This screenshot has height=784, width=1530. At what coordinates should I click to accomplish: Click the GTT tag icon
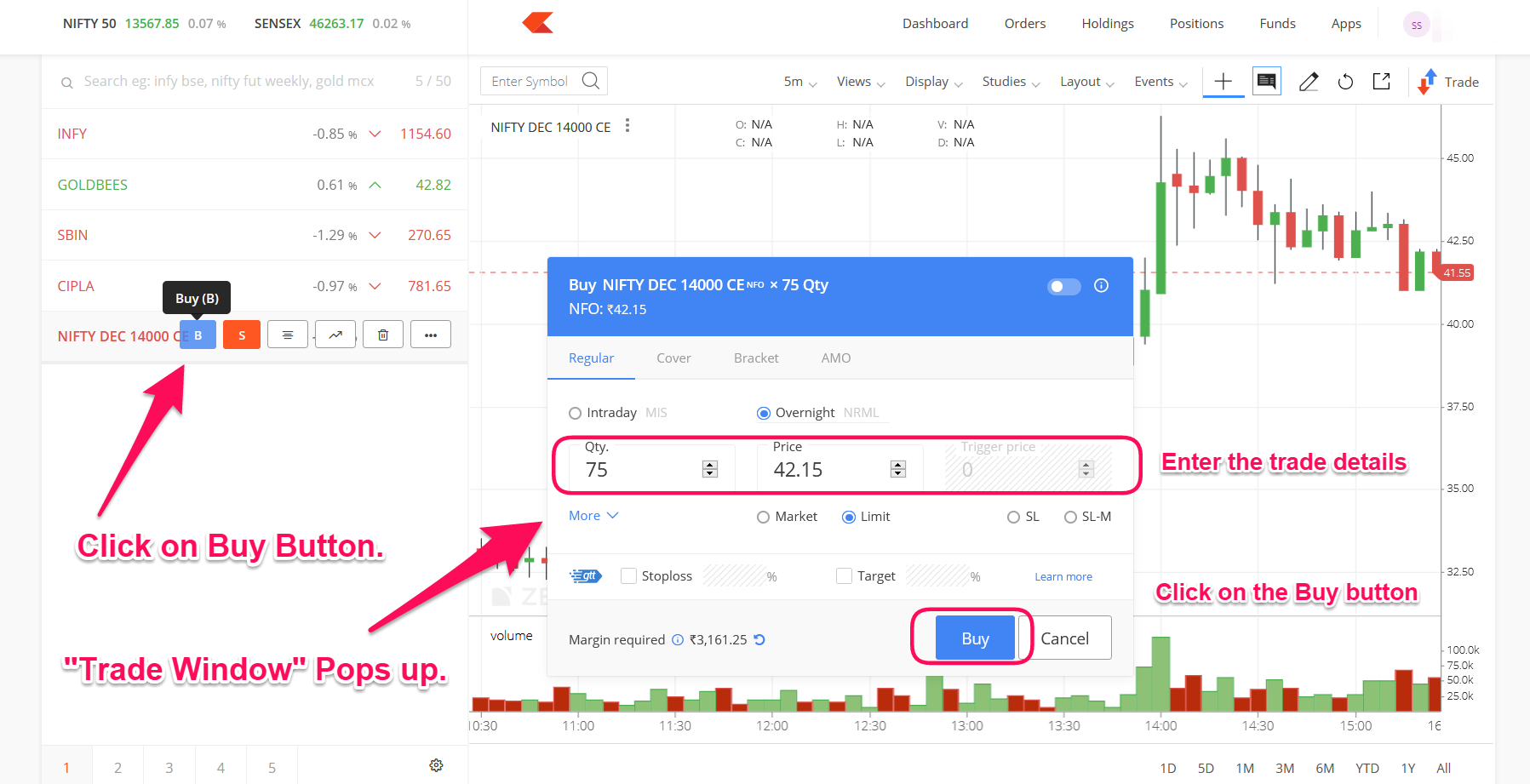click(x=586, y=576)
